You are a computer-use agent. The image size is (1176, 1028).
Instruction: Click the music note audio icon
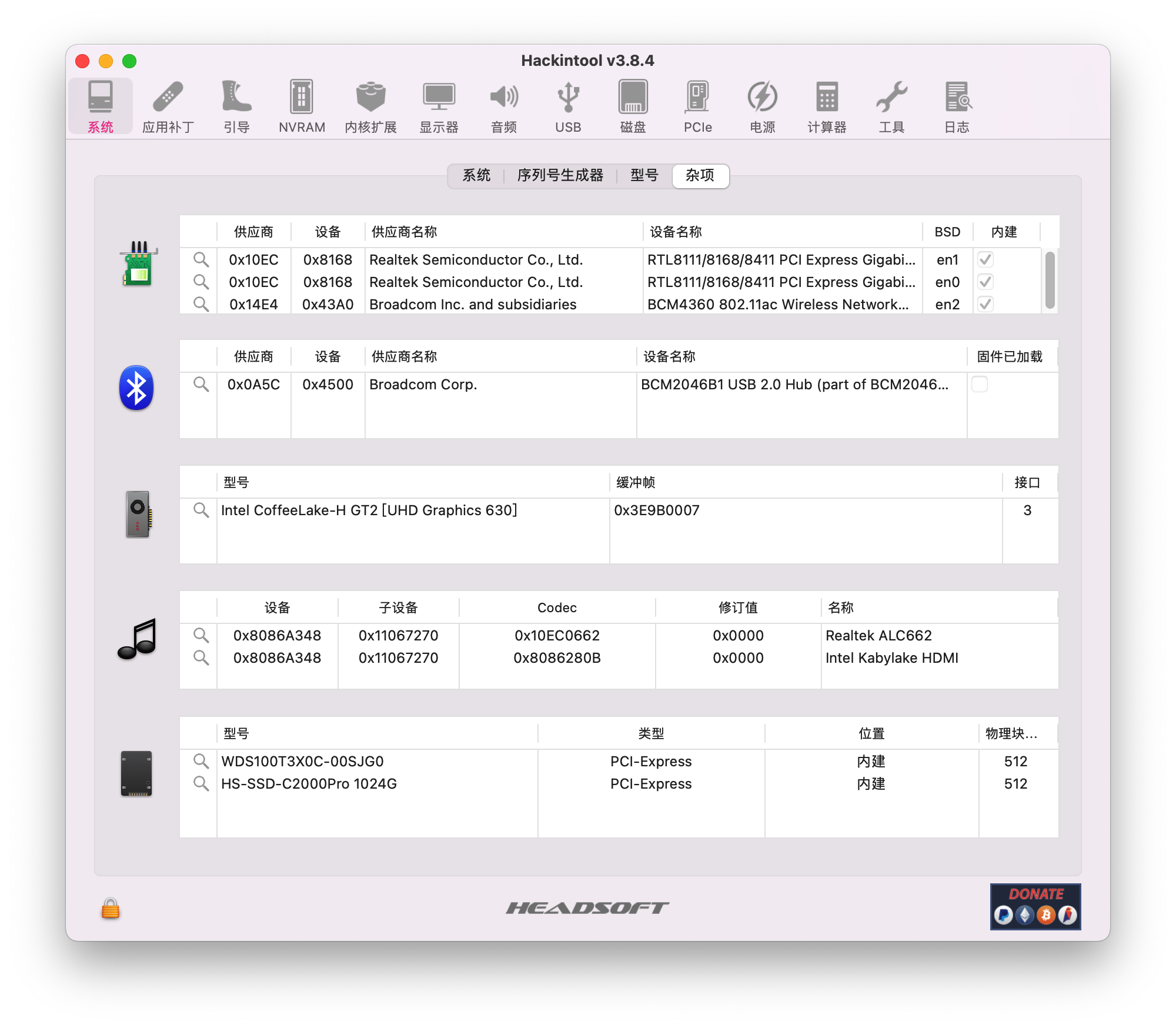(x=138, y=639)
